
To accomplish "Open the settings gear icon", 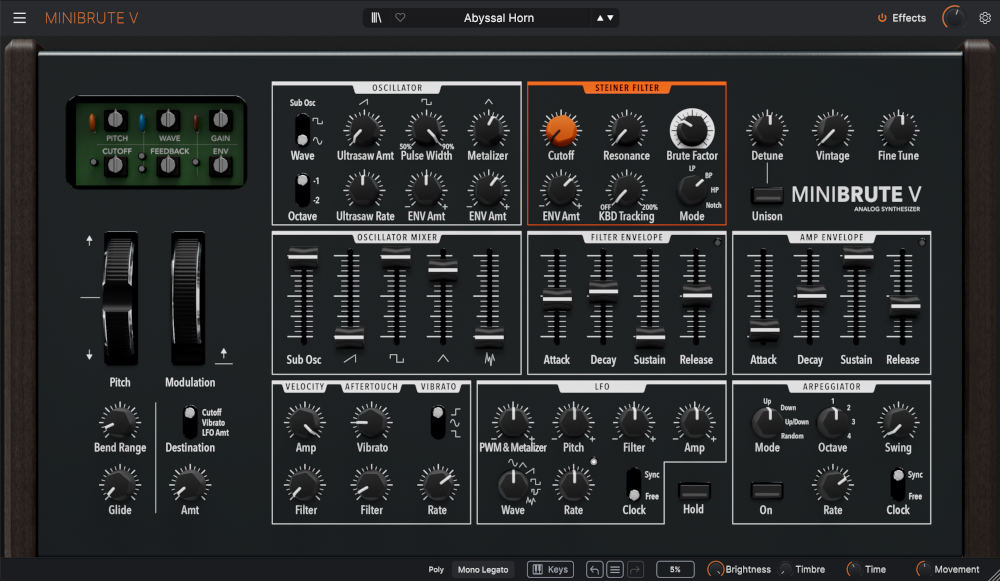I will pos(984,17).
